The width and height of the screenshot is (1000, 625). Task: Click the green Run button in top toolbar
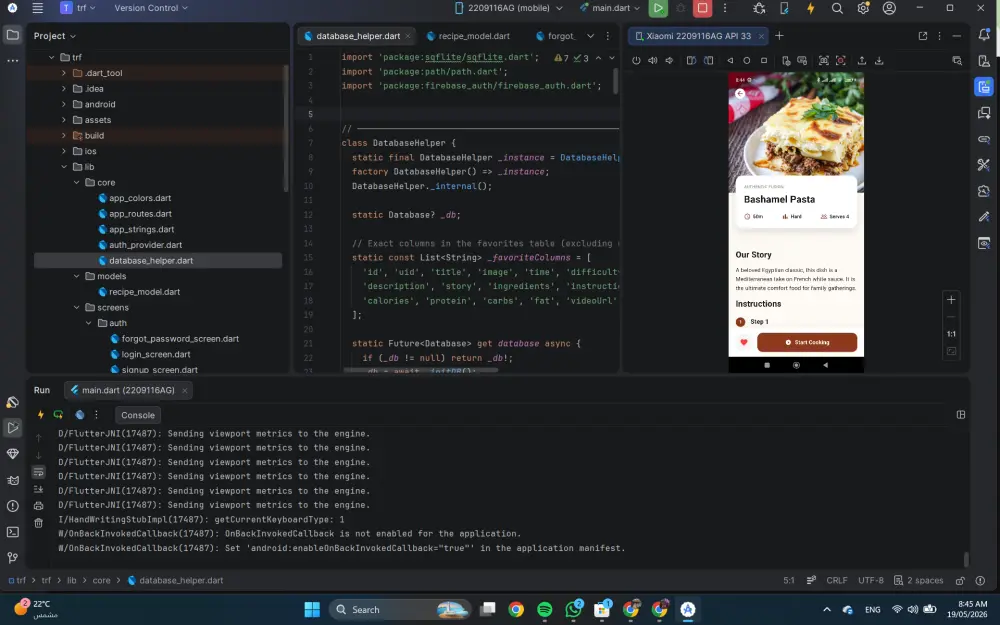click(658, 8)
